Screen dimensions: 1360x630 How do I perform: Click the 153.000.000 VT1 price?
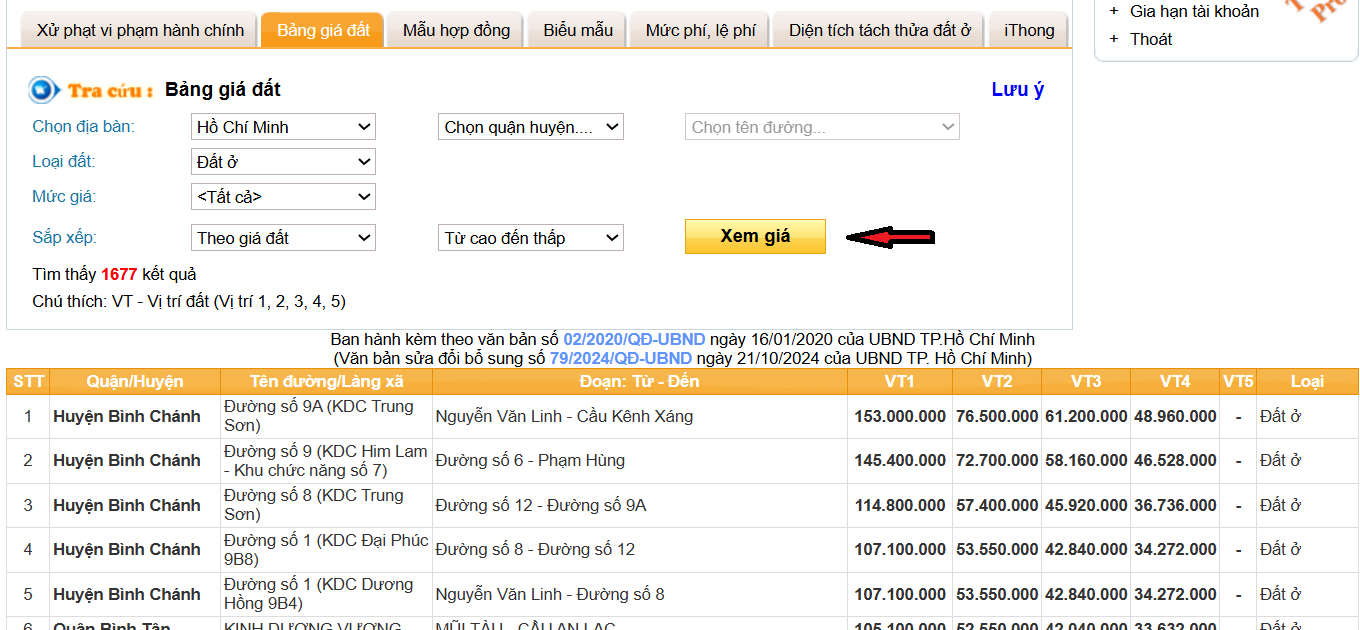point(900,416)
